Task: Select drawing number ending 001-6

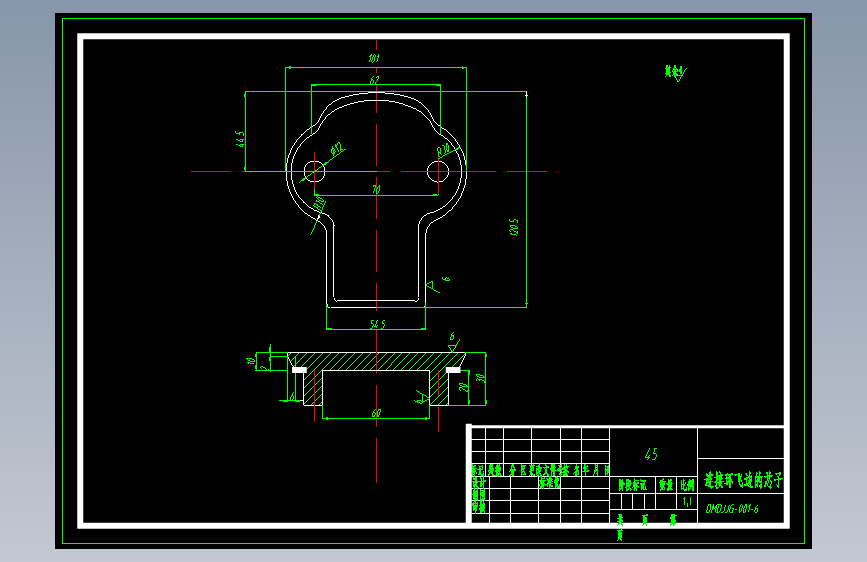Action: tap(732, 509)
